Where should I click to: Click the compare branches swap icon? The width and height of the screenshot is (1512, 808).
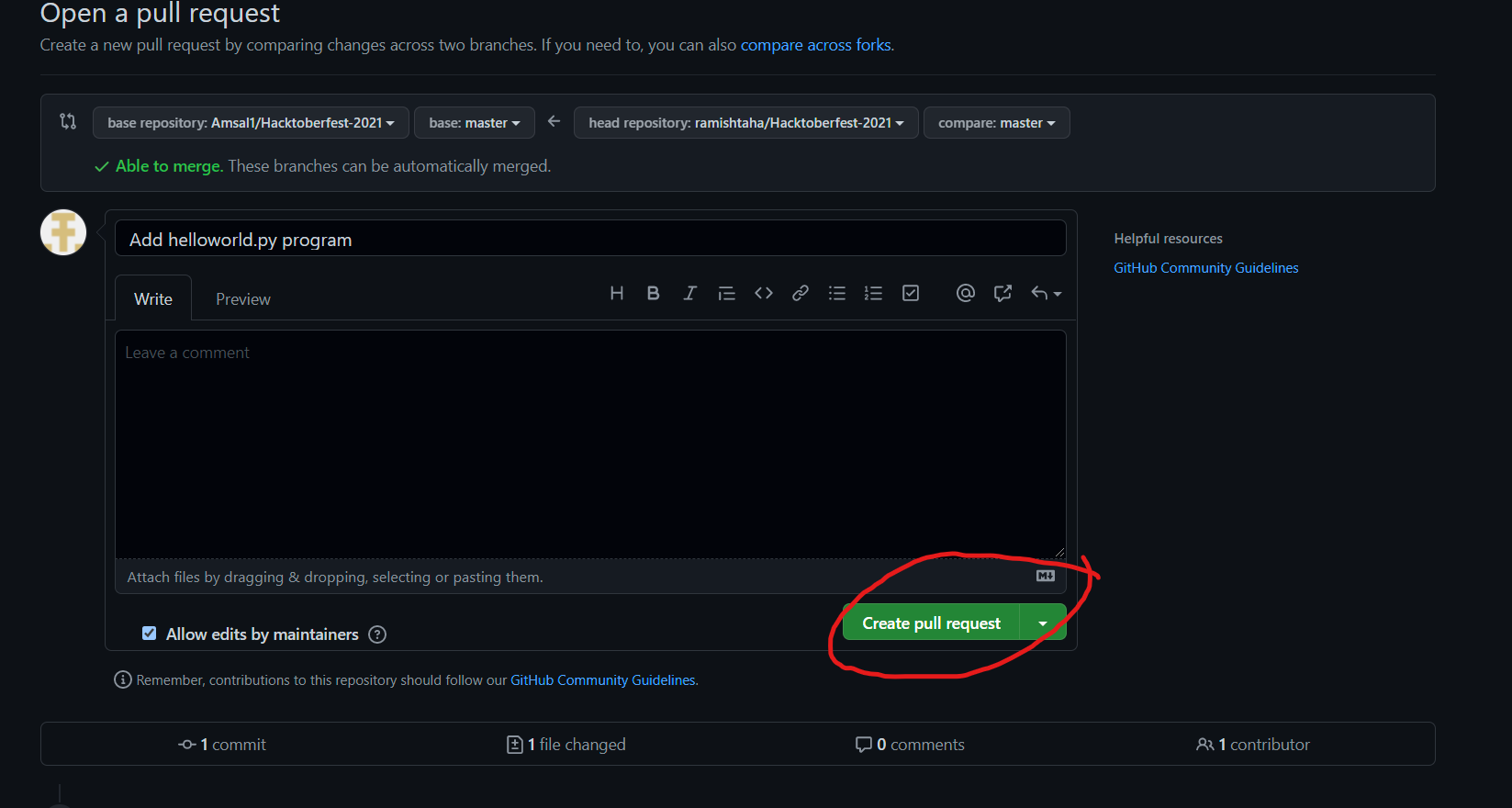(x=68, y=121)
